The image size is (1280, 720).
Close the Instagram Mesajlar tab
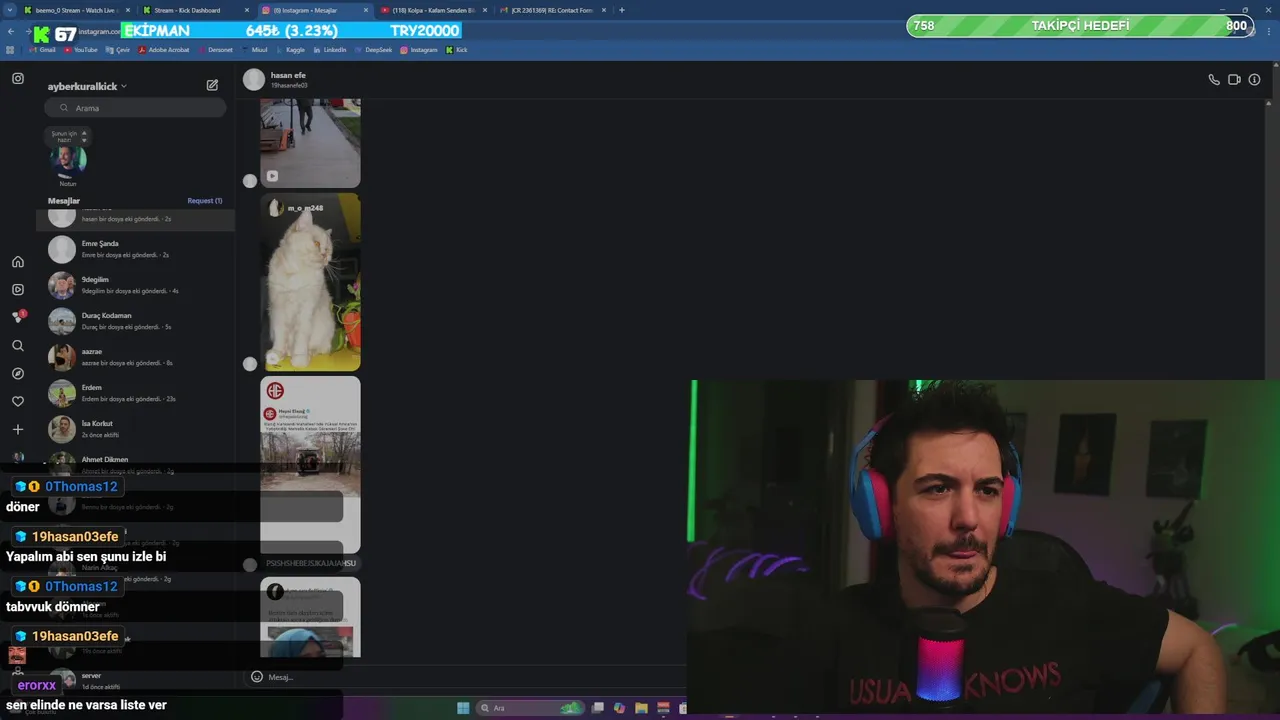[x=366, y=10]
